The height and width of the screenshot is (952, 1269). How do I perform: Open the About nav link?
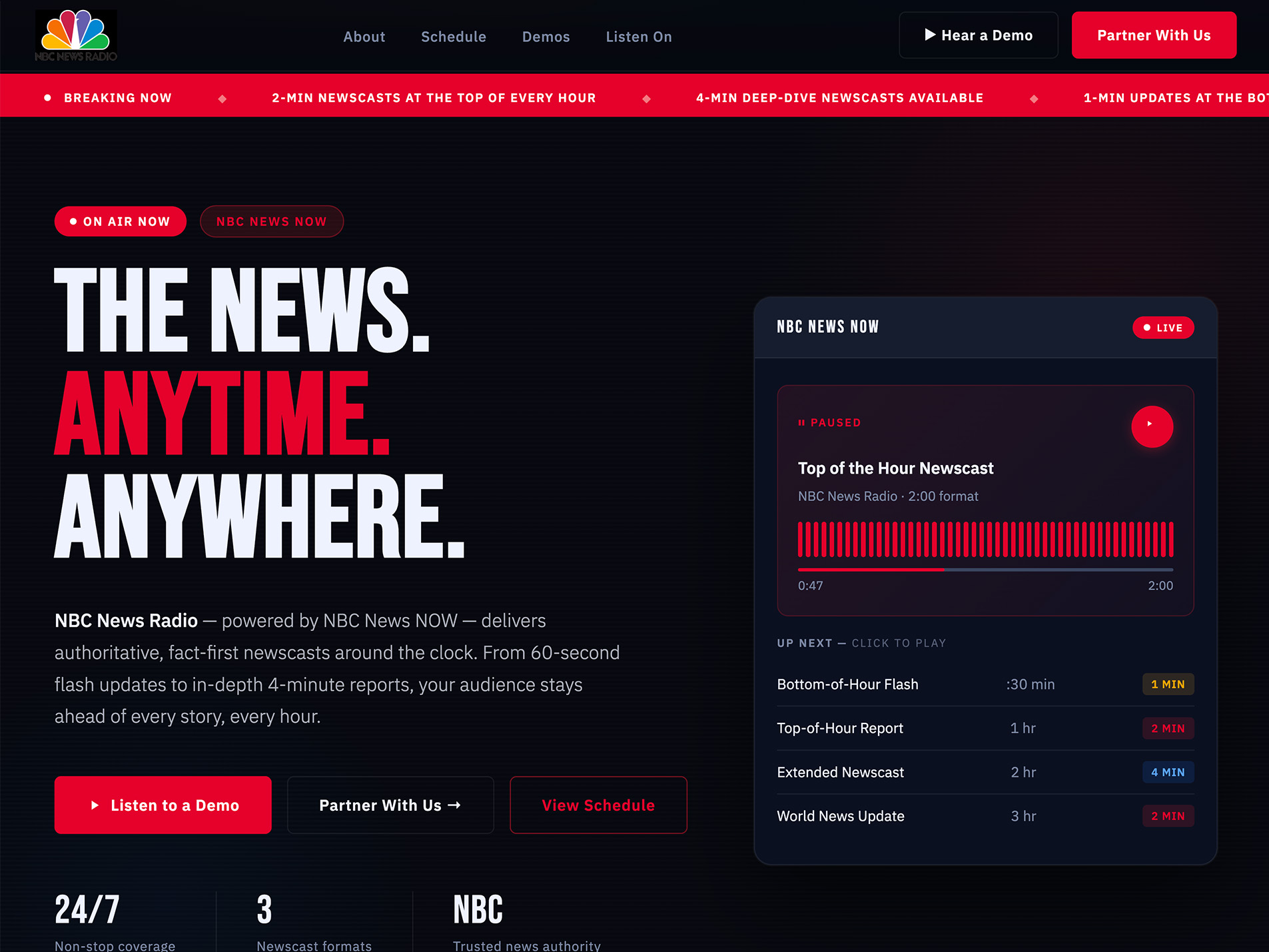[364, 37]
